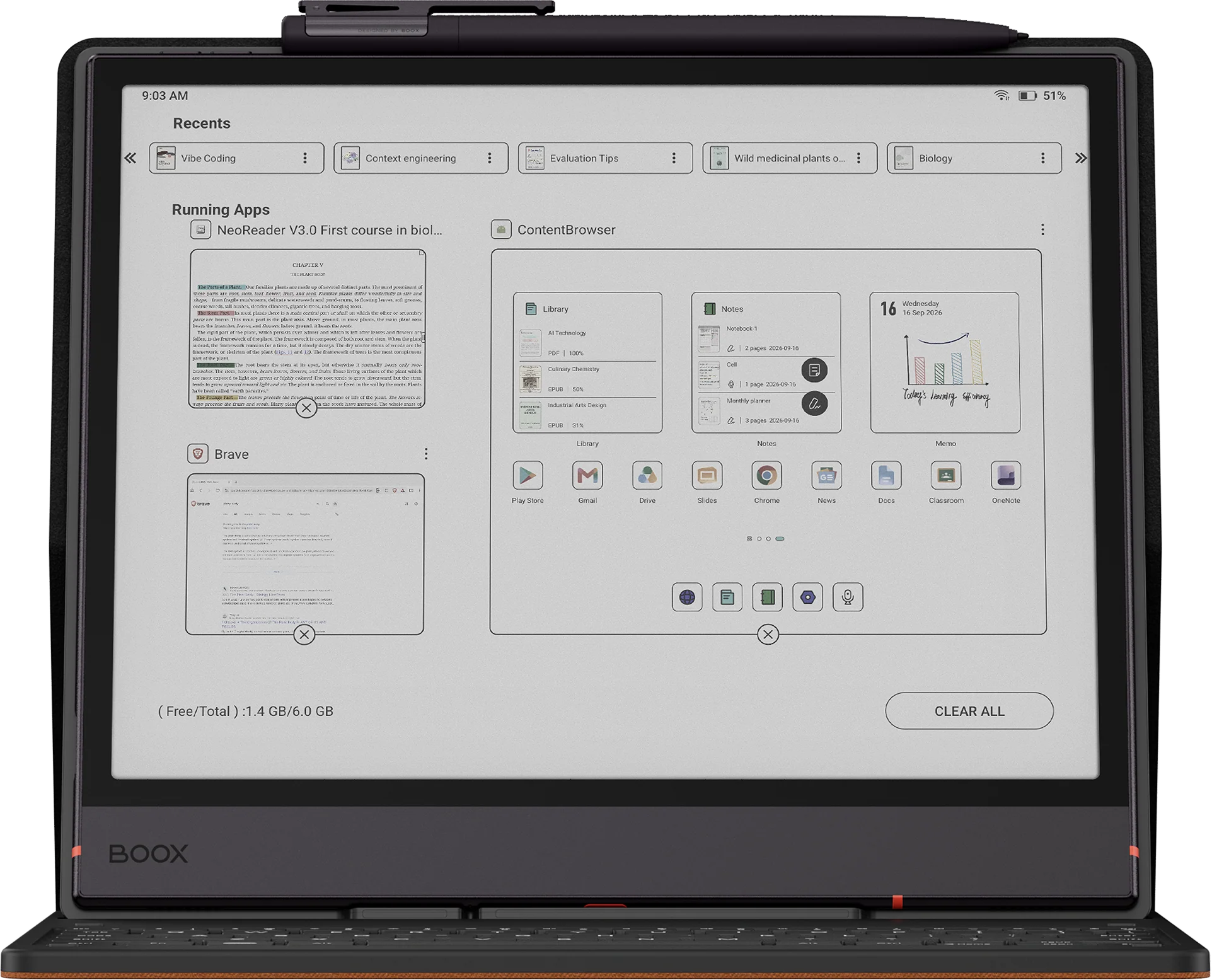This screenshot has height=980, width=1212.
Task: Open Docs app icon
Action: pos(886,476)
